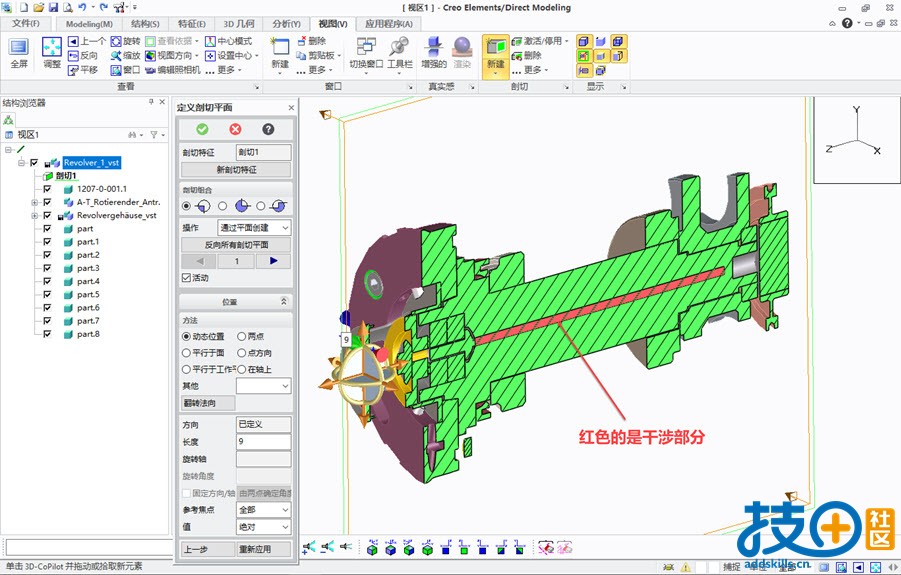Screen dimensions: 901x575
Task: Switch to the 应用程序(A) tab
Action: coord(389,24)
